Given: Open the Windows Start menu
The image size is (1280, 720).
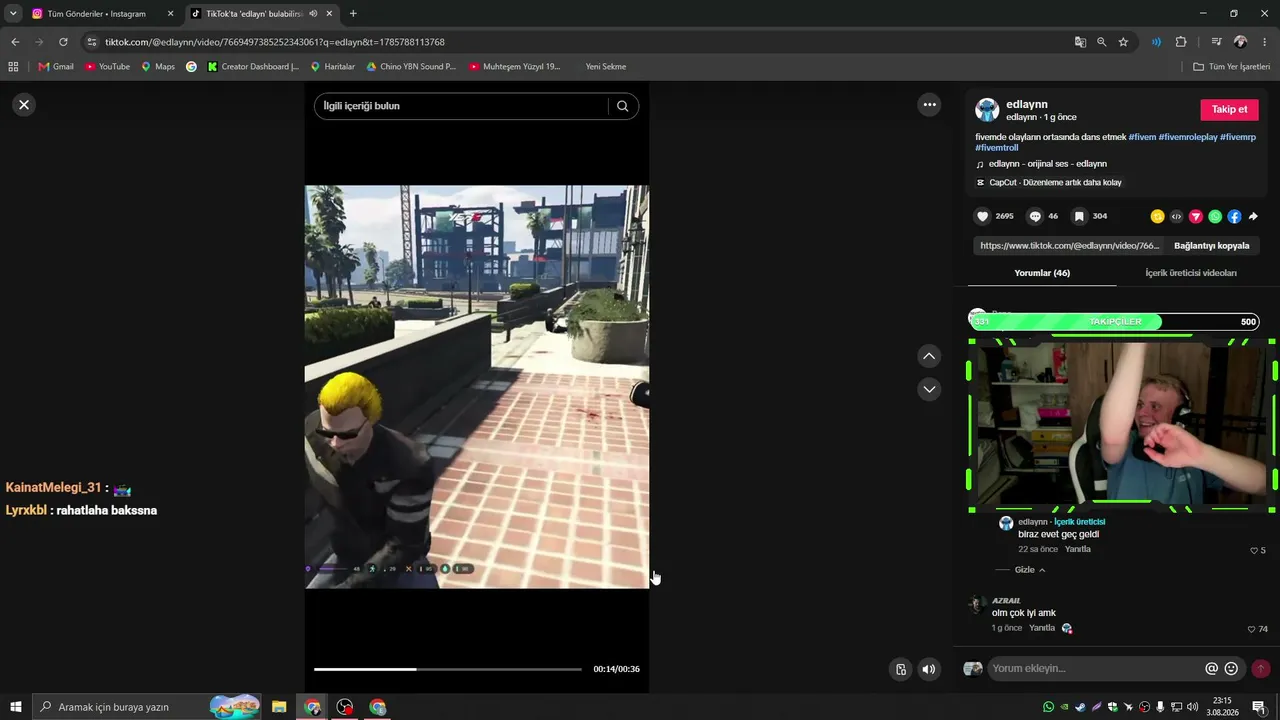Looking at the screenshot, I should (x=16, y=707).
